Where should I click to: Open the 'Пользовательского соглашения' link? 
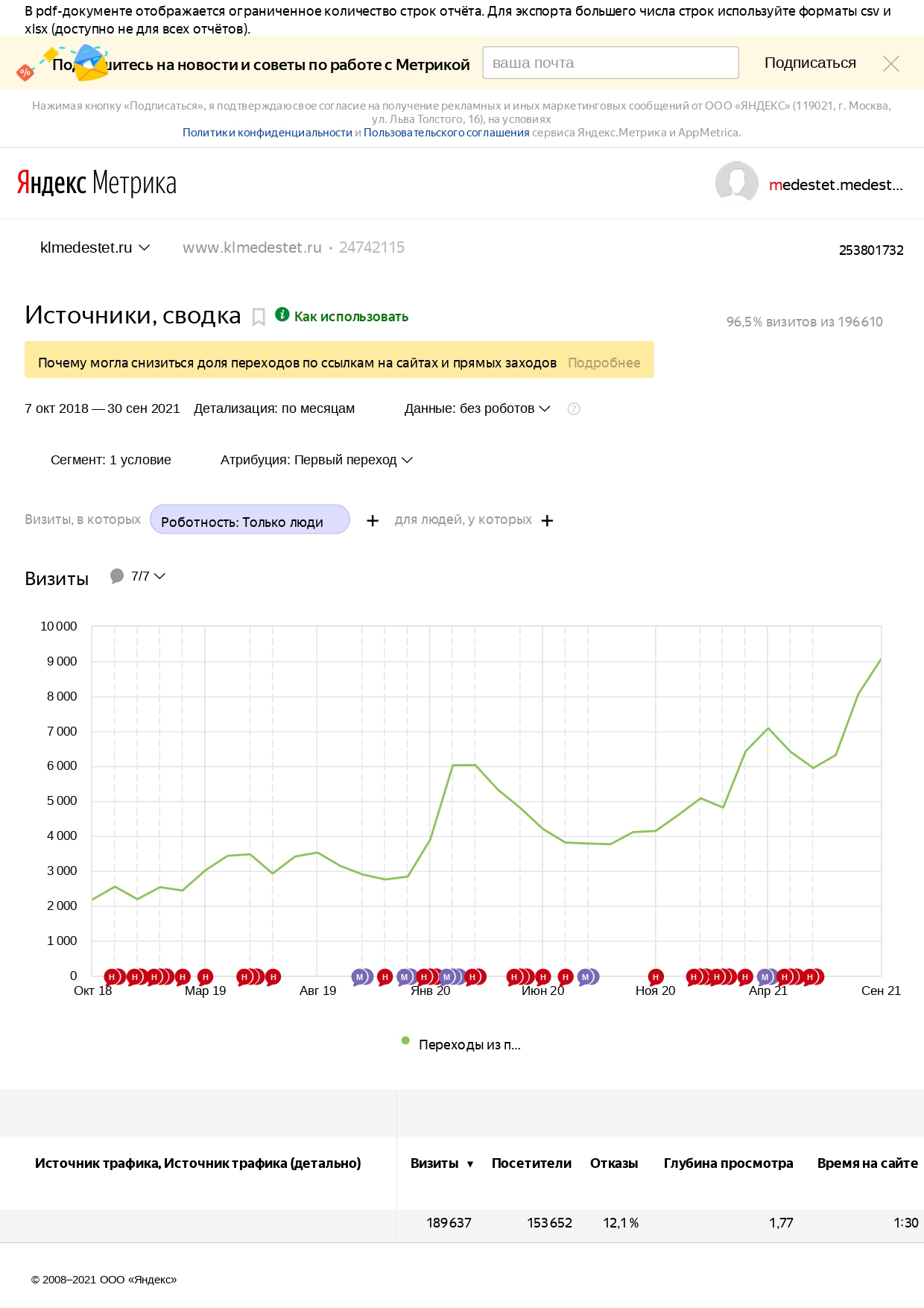pyautogui.click(x=446, y=133)
